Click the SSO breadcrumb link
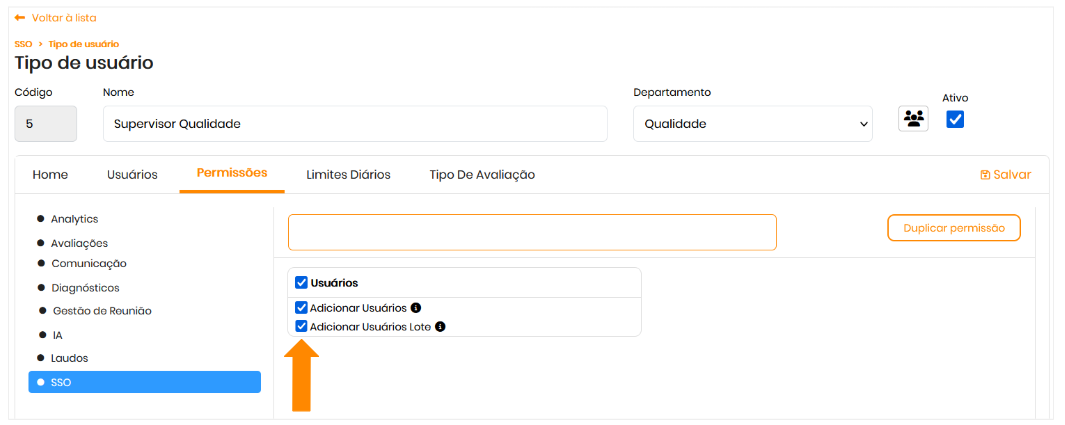 pos(23,44)
